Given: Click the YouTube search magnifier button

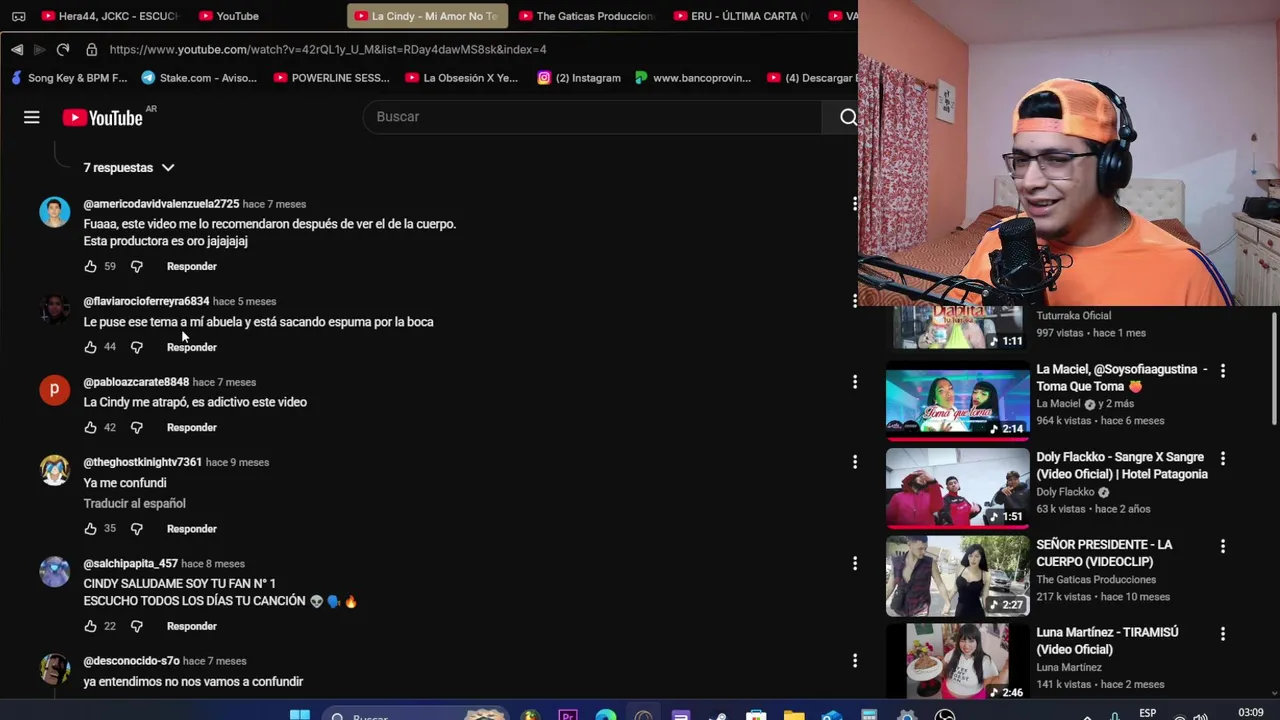Looking at the screenshot, I should (x=848, y=117).
